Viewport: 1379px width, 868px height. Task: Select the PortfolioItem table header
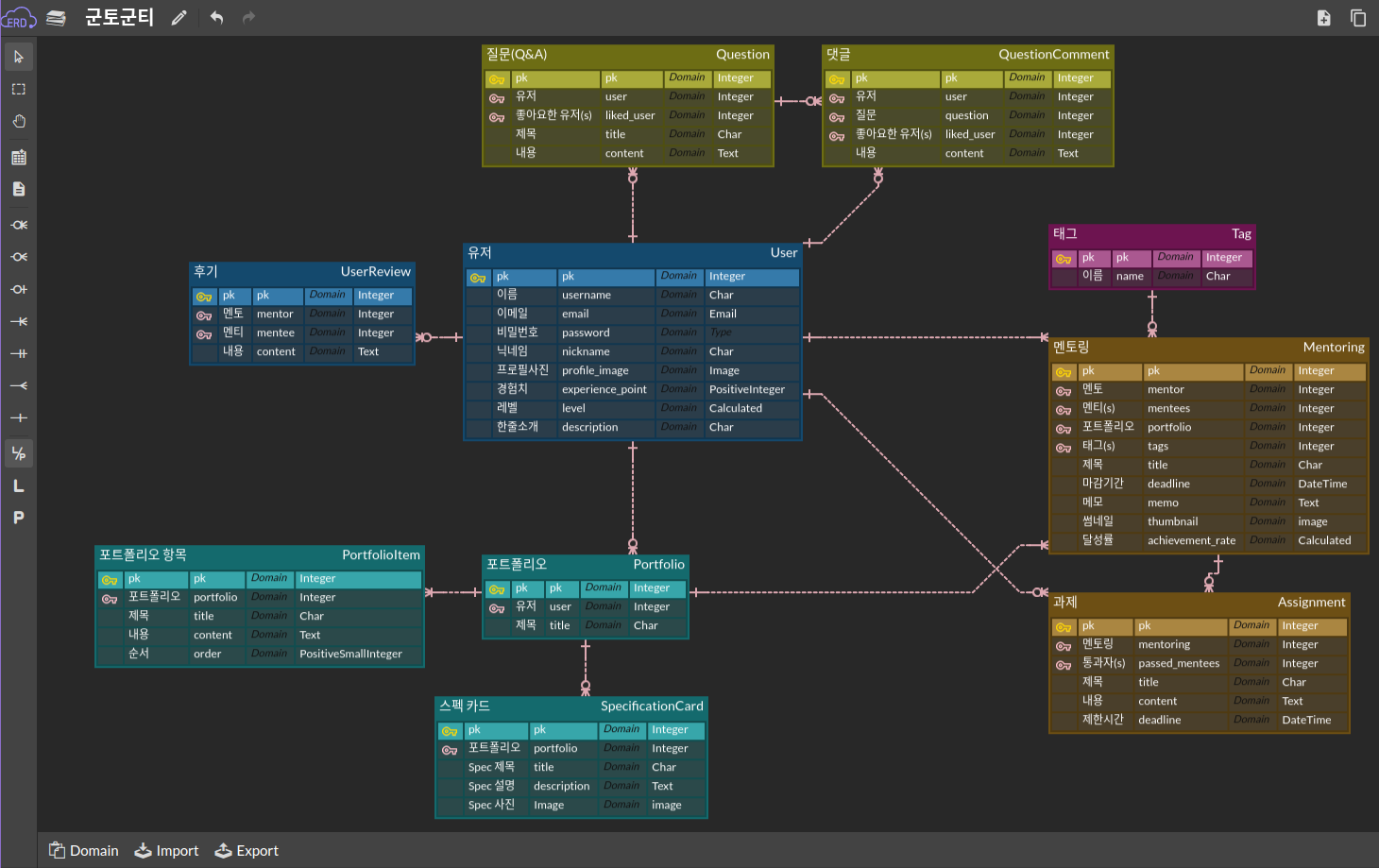click(260, 555)
